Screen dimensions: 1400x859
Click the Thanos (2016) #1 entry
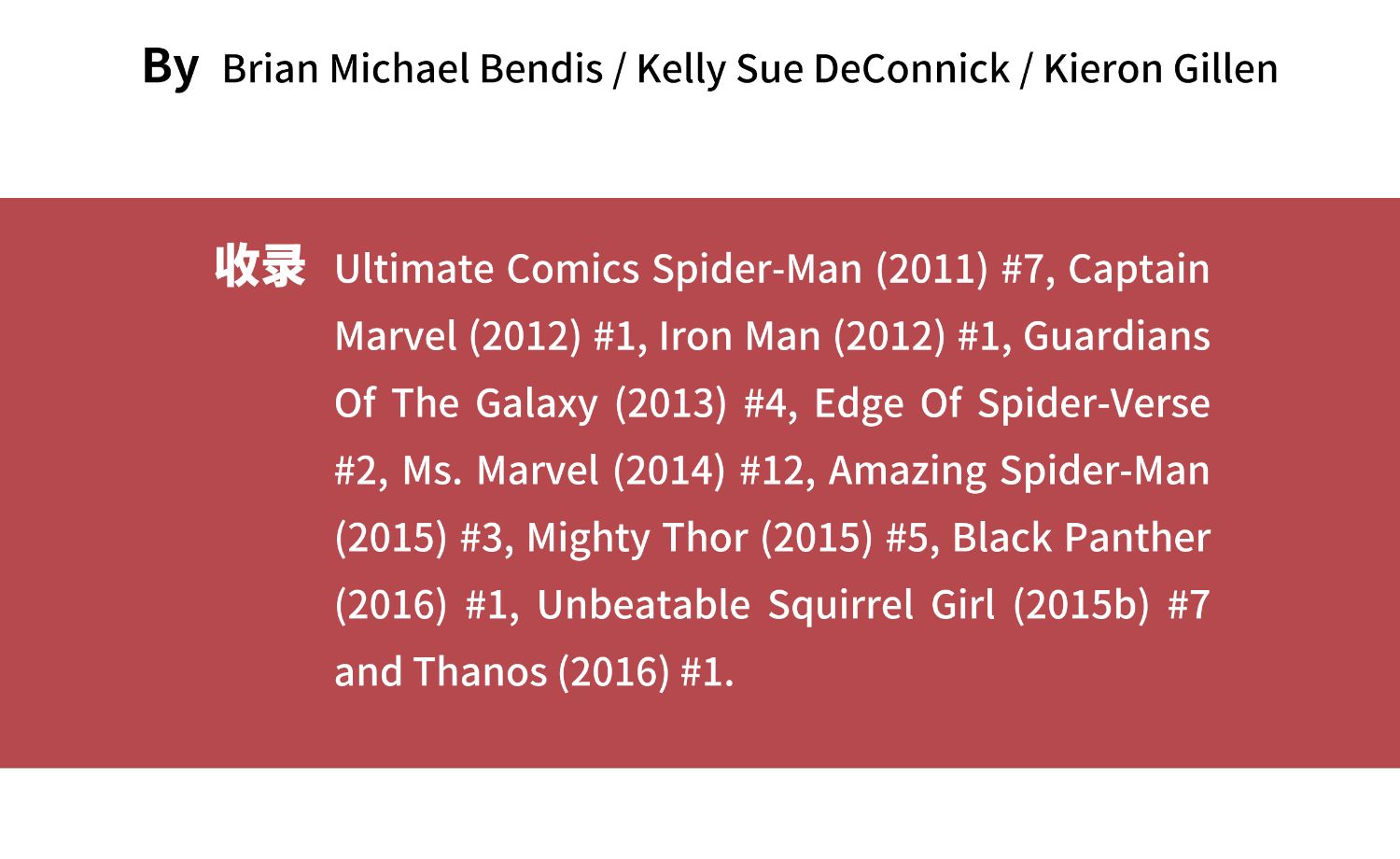(571, 673)
